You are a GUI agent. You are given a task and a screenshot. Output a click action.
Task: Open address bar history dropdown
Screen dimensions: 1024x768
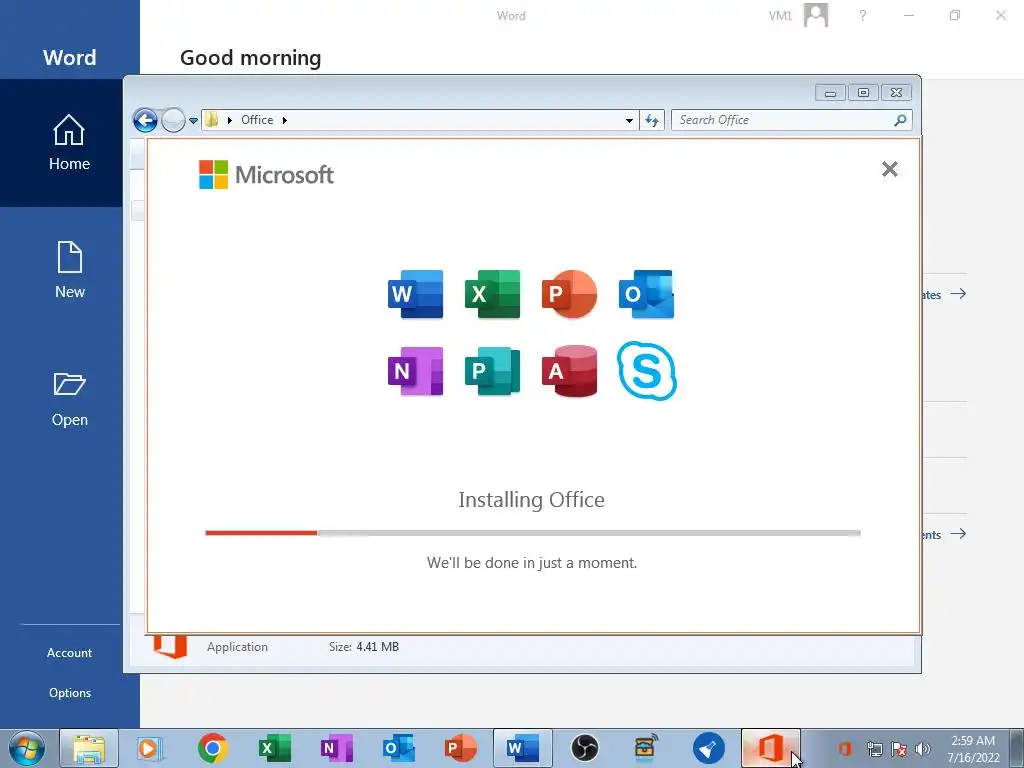(629, 120)
